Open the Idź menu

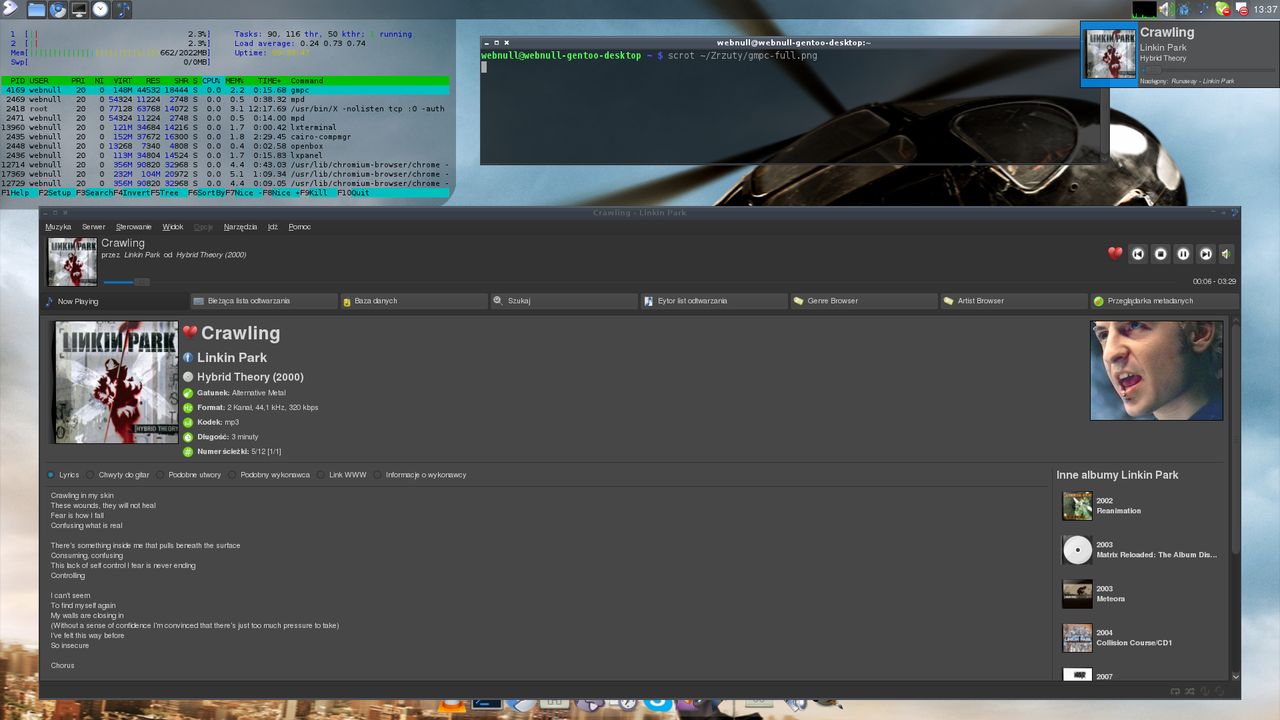[272, 227]
